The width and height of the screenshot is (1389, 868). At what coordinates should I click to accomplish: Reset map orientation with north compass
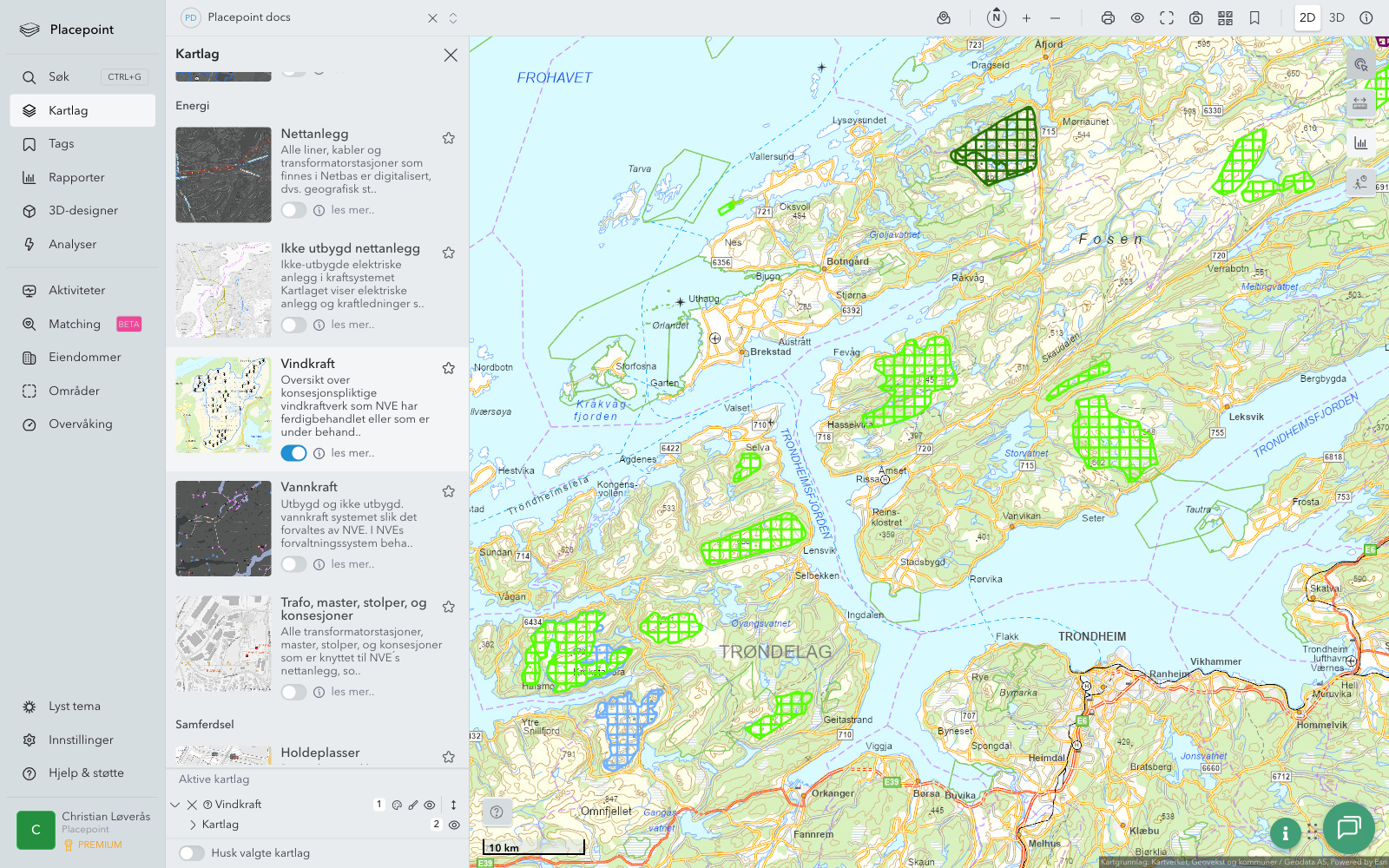[x=997, y=17]
